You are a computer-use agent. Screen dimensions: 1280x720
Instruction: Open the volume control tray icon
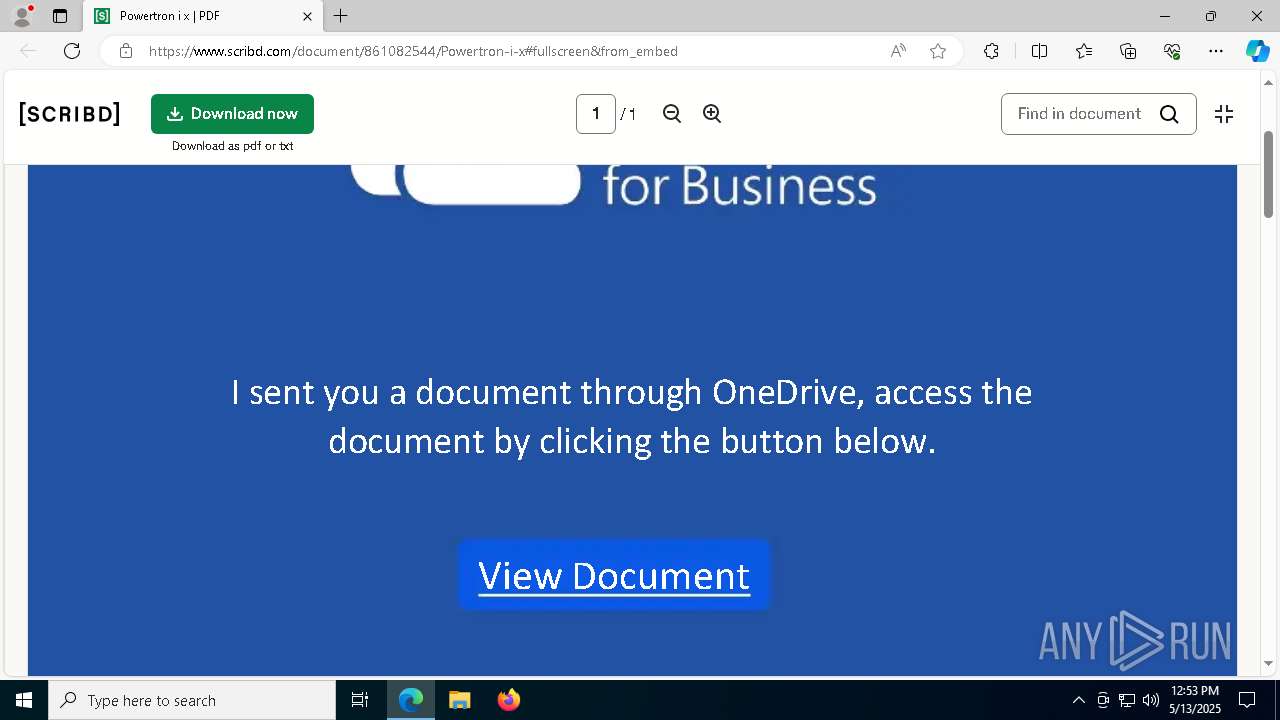pos(1151,700)
